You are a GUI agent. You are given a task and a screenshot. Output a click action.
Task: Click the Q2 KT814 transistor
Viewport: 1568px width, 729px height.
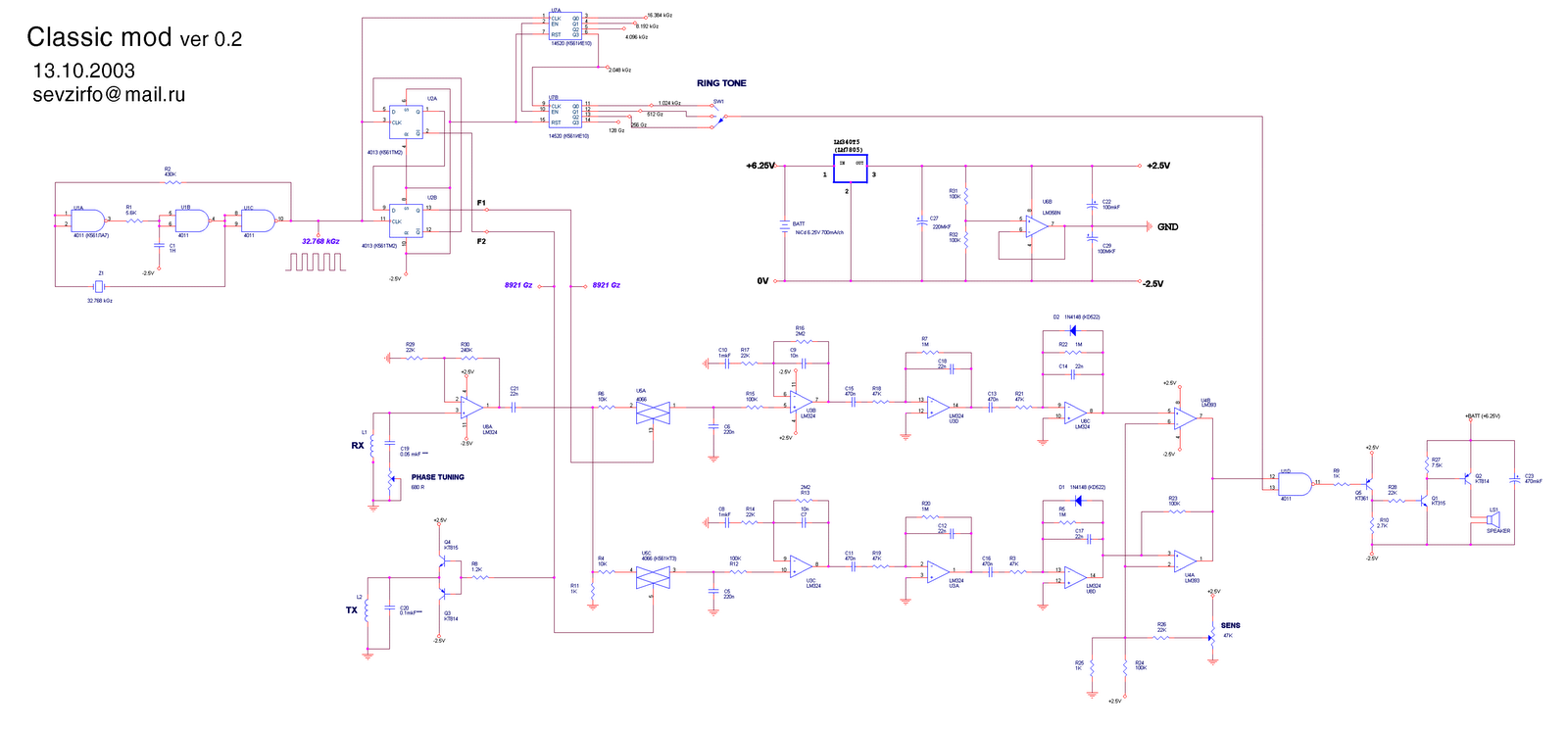click(1468, 477)
